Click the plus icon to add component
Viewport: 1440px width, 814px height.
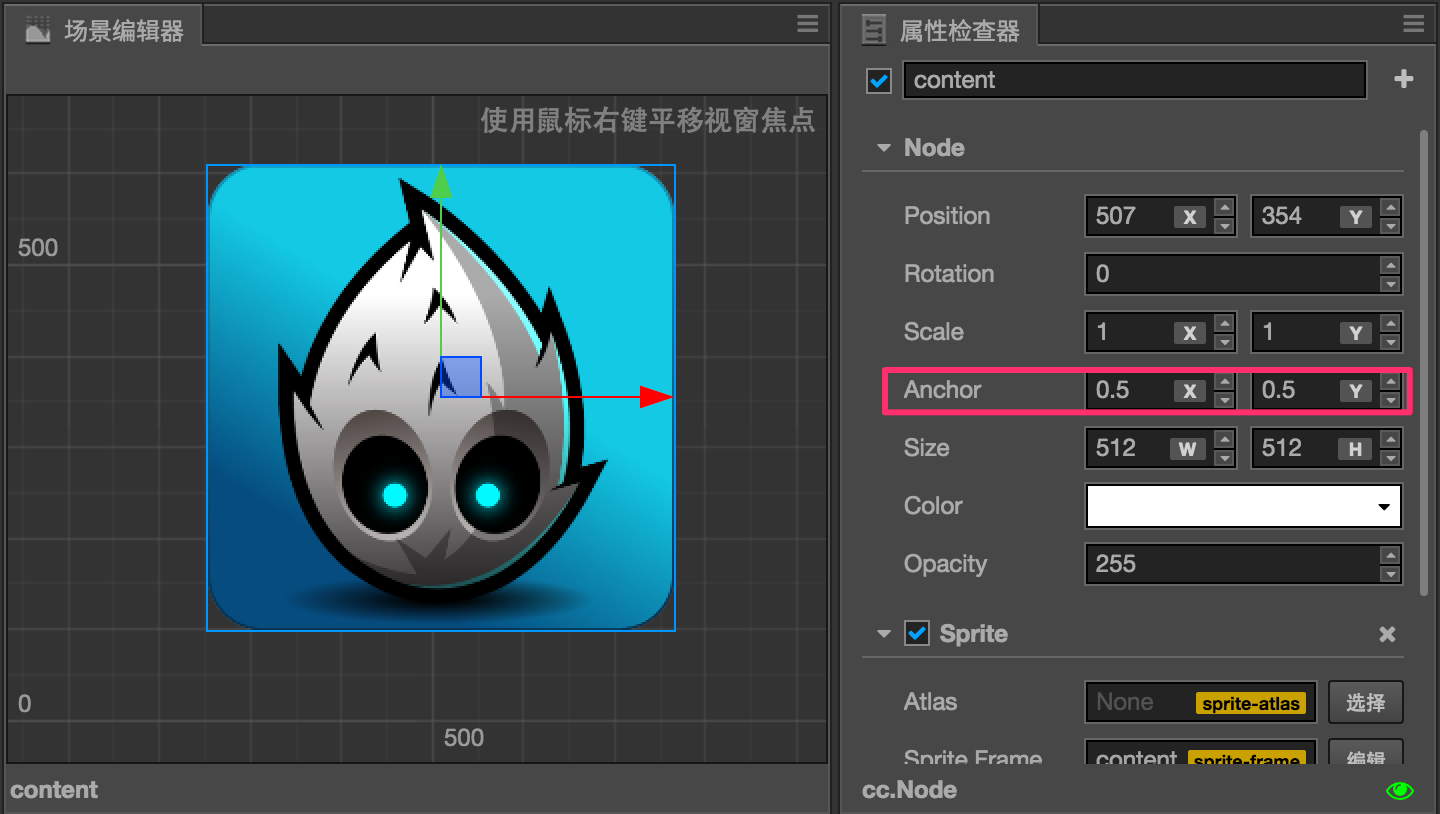tap(1404, 79)
